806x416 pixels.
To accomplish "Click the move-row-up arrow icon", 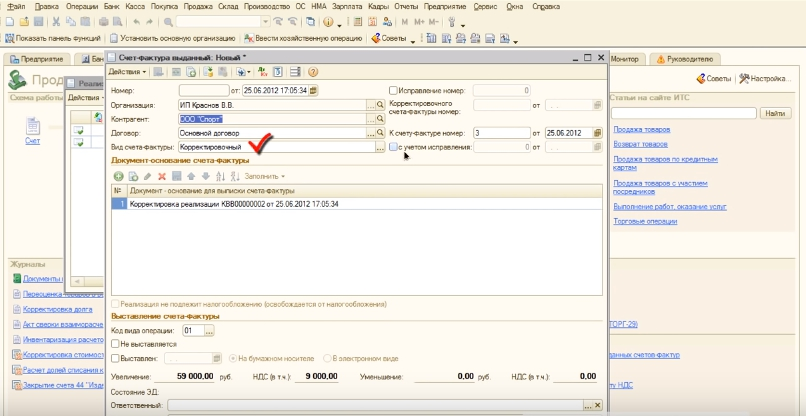I will tap(191, 176).
